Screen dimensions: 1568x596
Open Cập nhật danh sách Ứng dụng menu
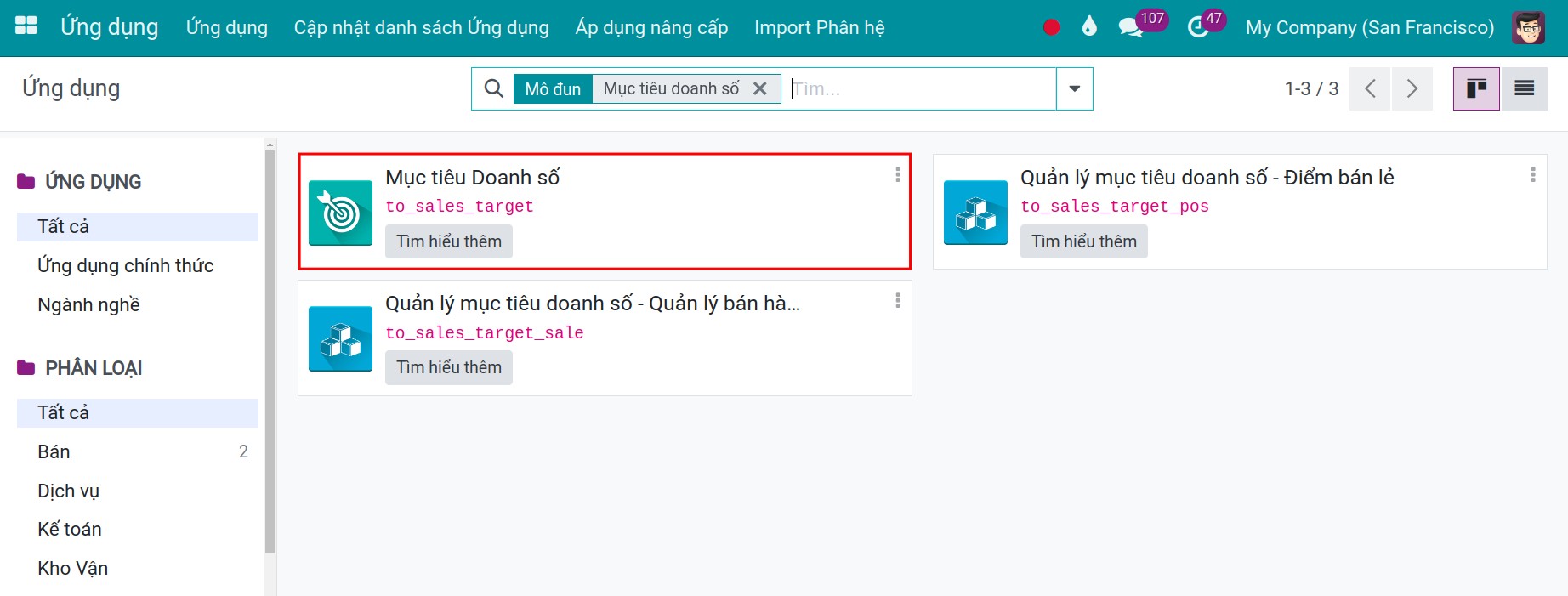click(422, 27)
